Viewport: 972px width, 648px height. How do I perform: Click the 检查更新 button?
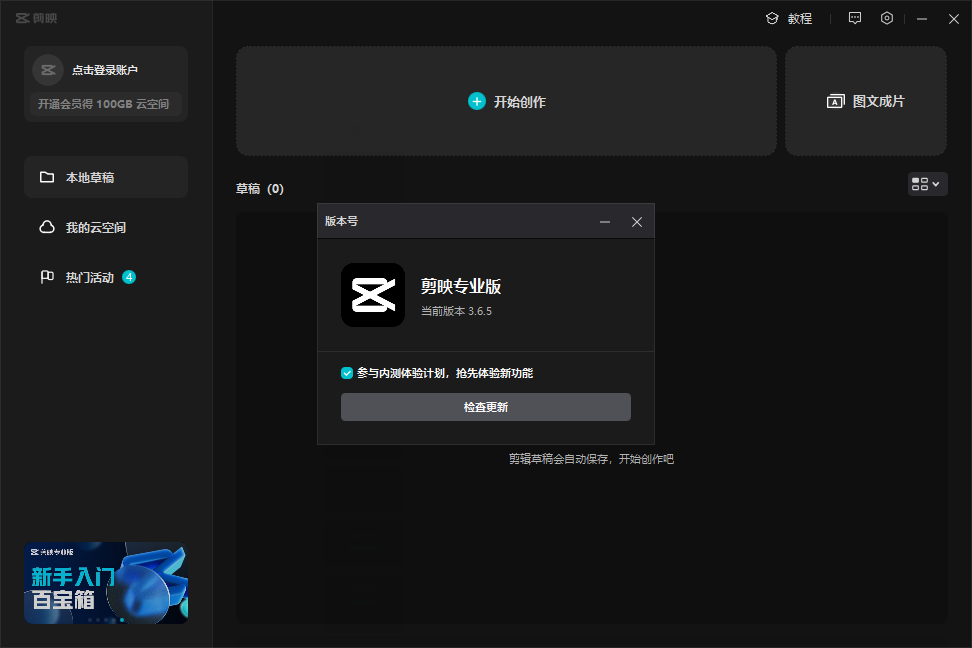(486, 407)
